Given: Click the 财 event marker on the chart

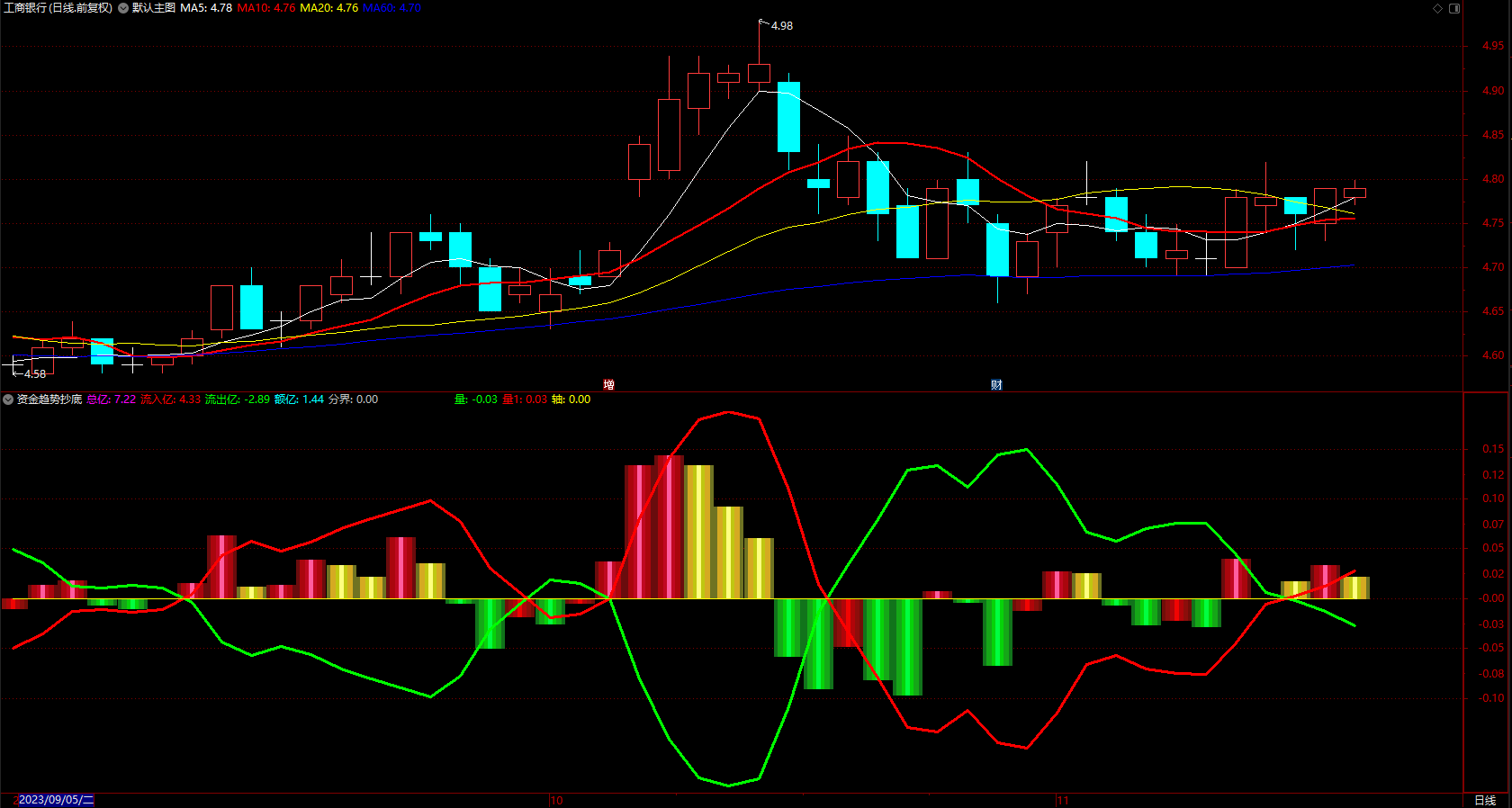Looking at the screenshot, I should click(996, 384).
